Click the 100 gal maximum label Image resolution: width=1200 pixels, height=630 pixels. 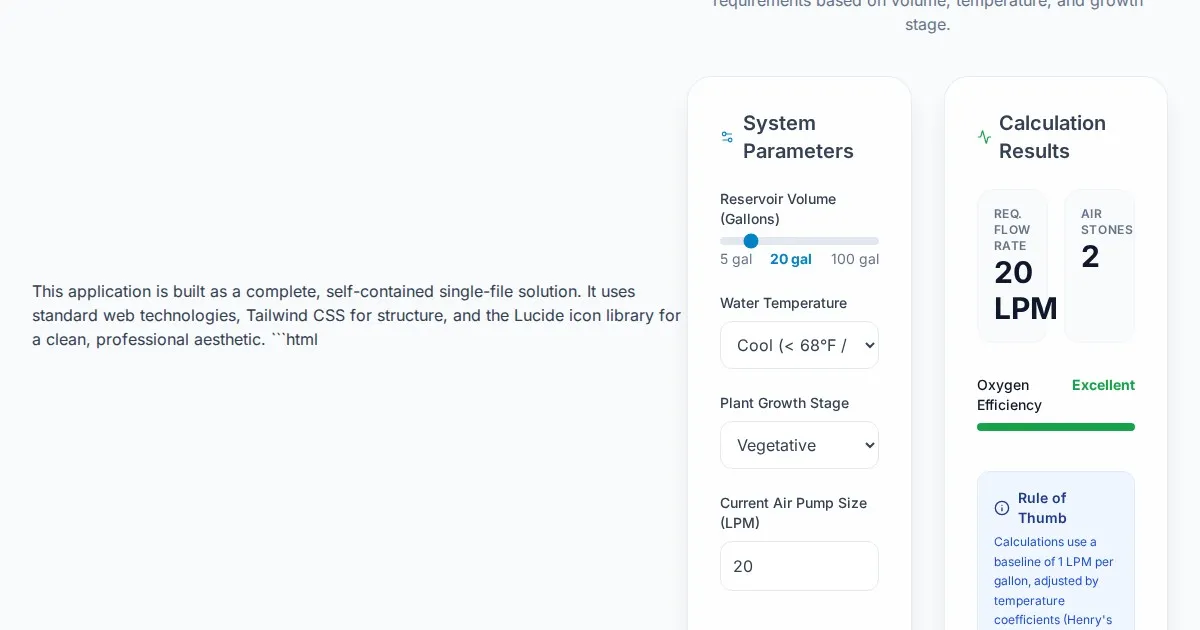(855, 259)
